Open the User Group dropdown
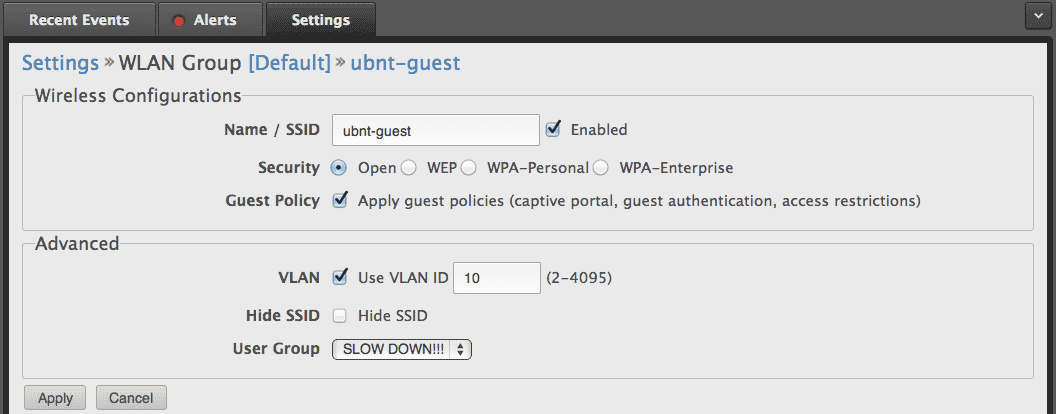The image size is (1056, 414). point(401,349)
